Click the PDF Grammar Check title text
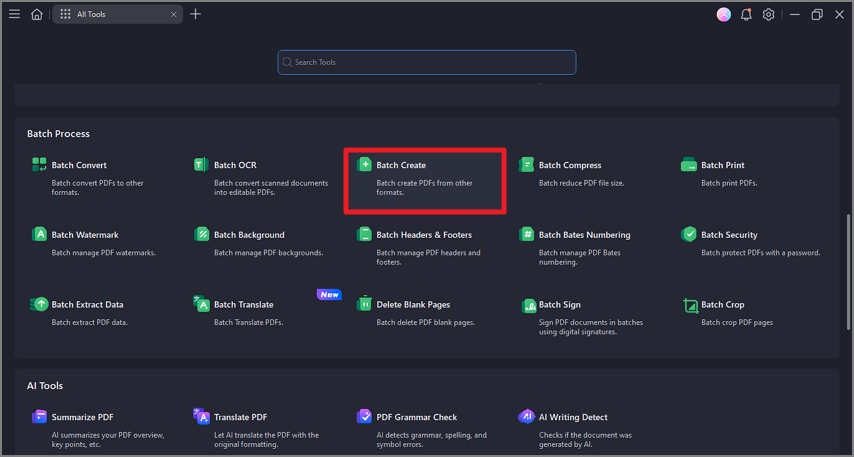This screenshot has width=854, height=457. (x=417, y=417)
